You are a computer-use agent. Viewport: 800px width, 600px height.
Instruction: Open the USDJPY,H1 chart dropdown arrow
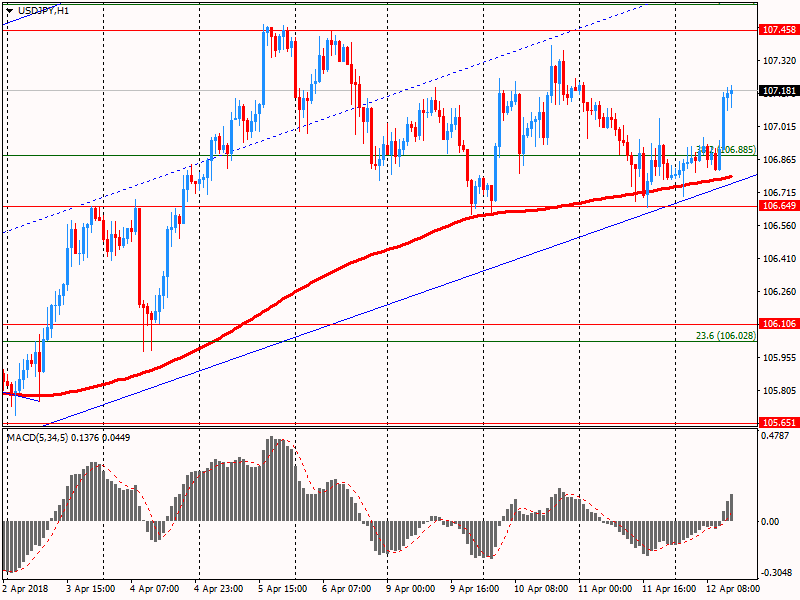pos(10,11)
